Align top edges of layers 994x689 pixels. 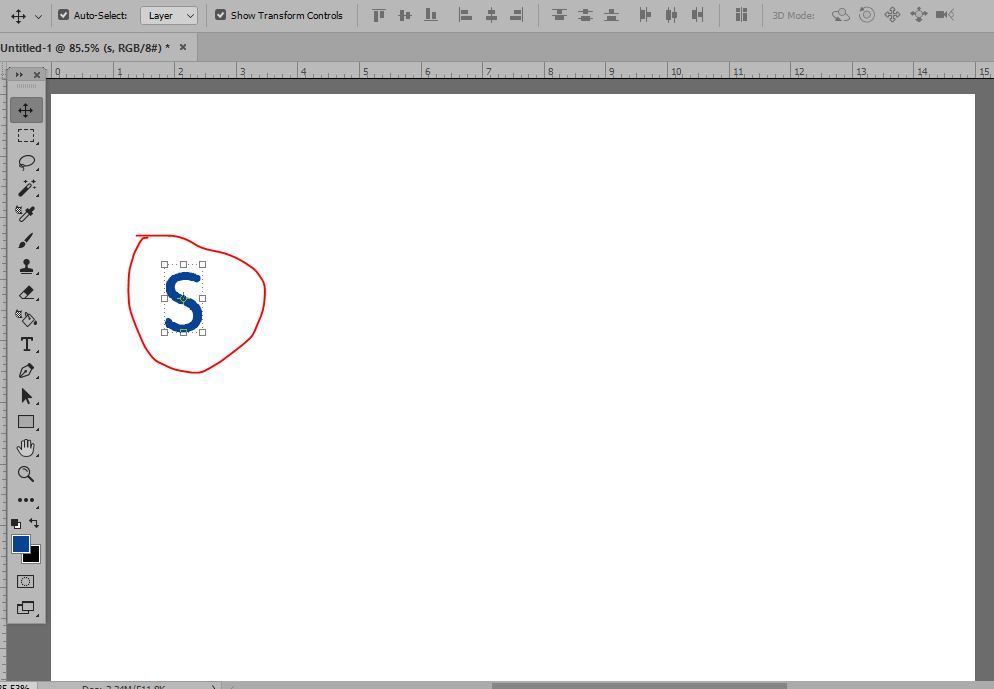[378, 15]
